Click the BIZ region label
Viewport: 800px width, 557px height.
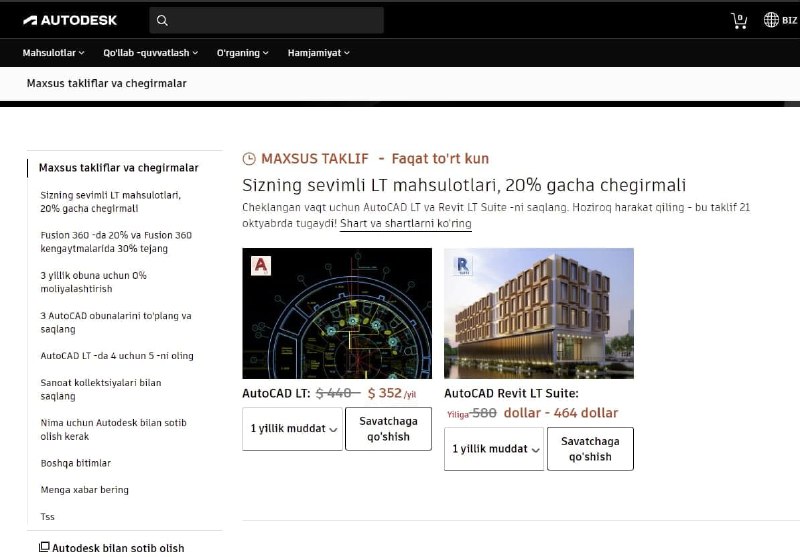tap(789, 20)
